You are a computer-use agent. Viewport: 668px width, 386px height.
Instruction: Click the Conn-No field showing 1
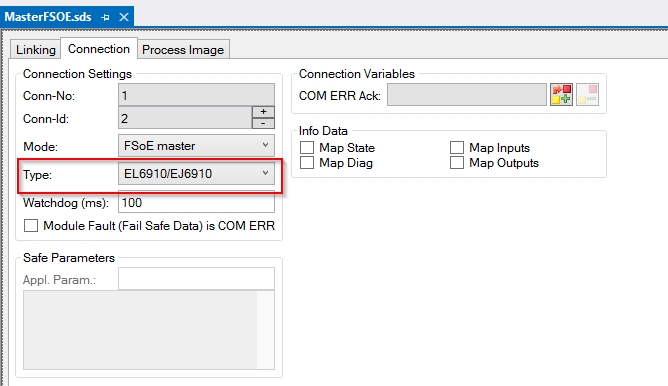click(196, 95)
